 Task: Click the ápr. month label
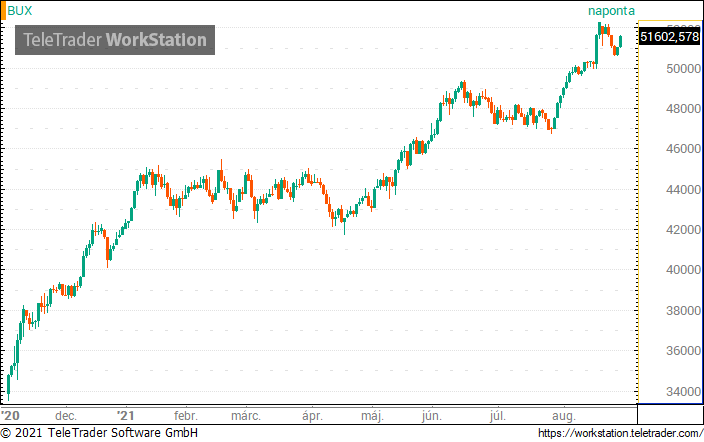(x=312, y=416)
